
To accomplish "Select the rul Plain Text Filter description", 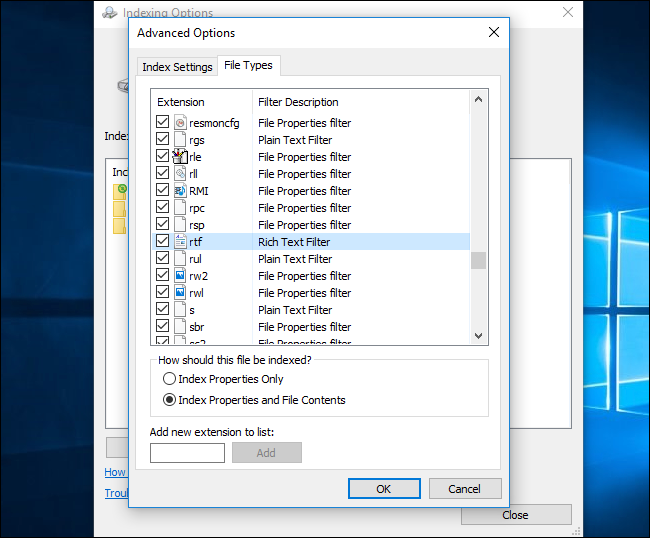I will (295, 259).
